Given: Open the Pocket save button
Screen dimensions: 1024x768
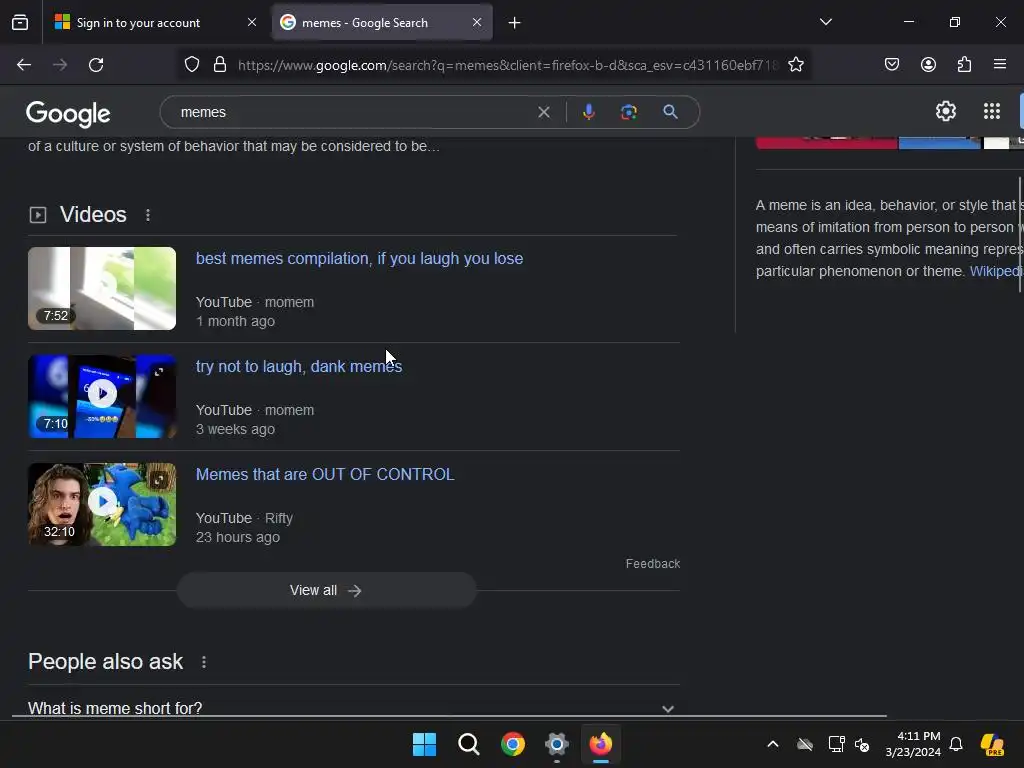Looking at the screenshot, I should point(891,64).
